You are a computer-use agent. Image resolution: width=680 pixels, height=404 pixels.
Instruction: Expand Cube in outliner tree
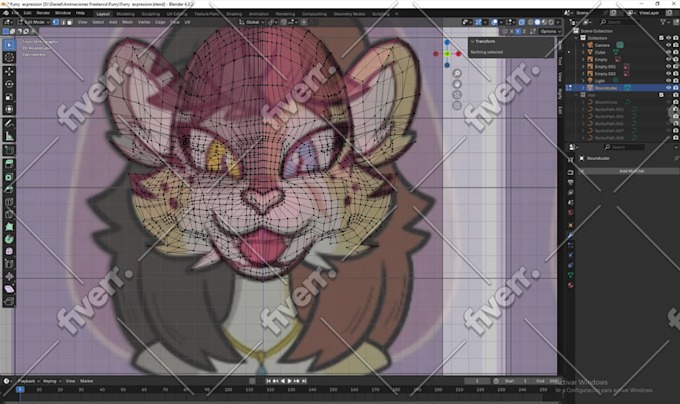pyautogui.click(x=583, y=52)
